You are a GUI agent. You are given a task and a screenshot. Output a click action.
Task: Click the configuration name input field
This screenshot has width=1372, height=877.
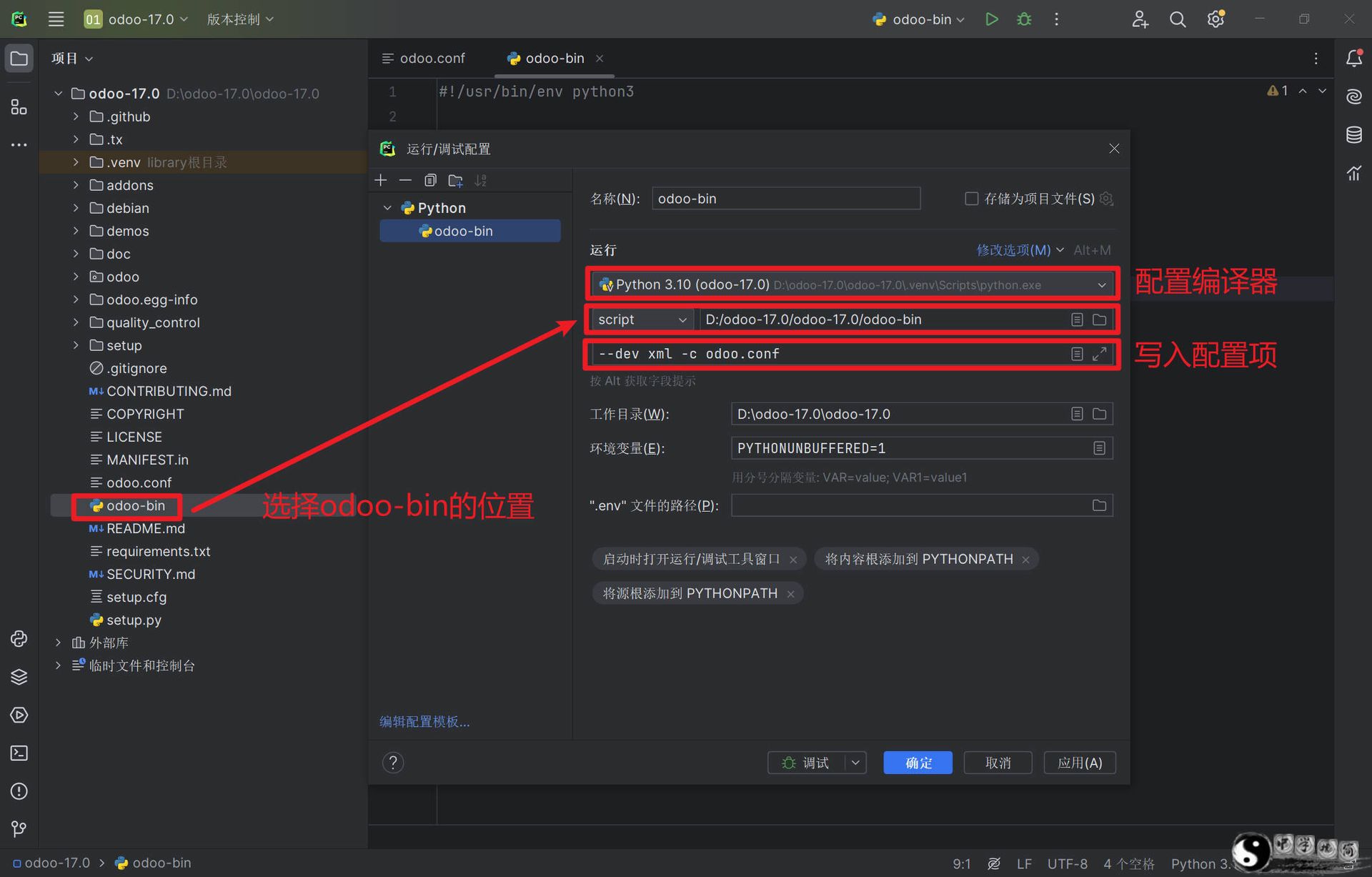[x=786, y=199]
